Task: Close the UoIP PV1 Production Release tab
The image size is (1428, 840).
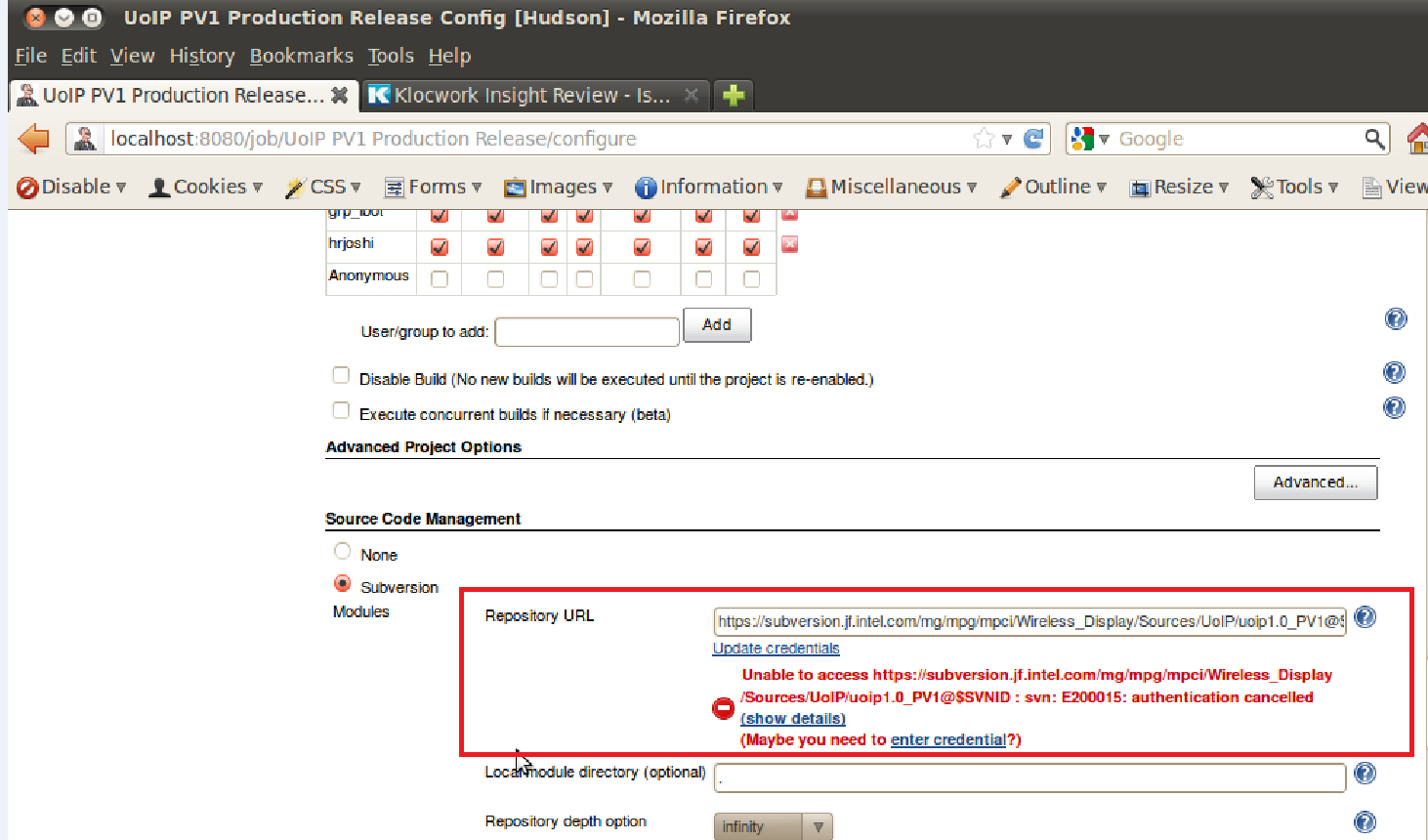Action: pyautogui.click(x=339, y=95)
